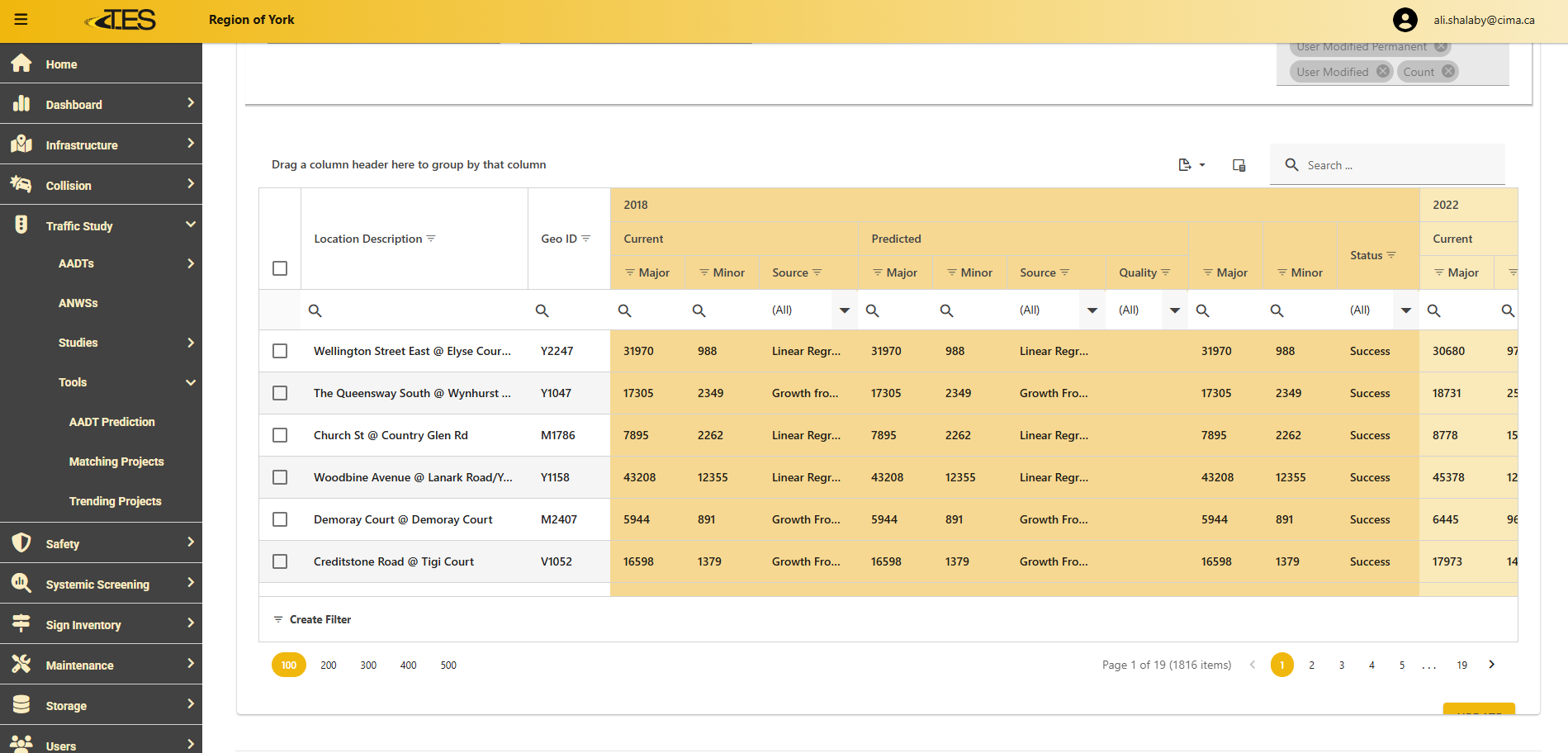1568x753 pixels.
Task: Click the Location Description column filter icon
Action: pos(431,239)
